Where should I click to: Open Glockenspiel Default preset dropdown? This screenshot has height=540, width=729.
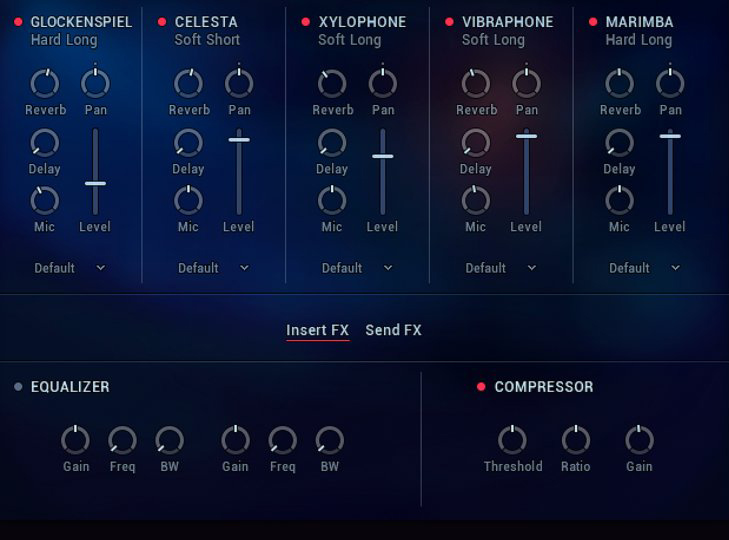[70, 268]
